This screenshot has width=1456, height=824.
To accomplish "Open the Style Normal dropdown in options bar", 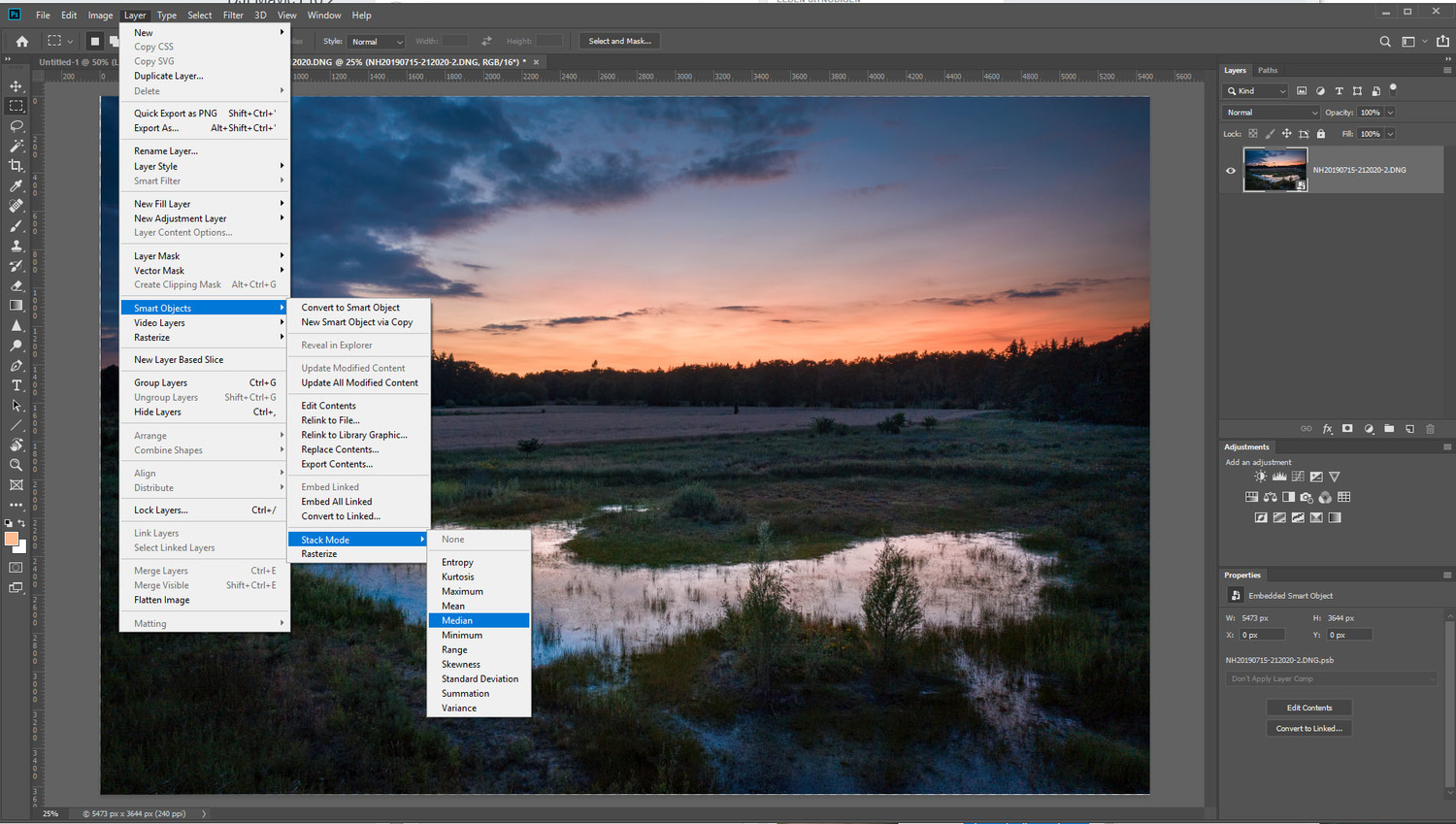I will [x=376, y=42].
